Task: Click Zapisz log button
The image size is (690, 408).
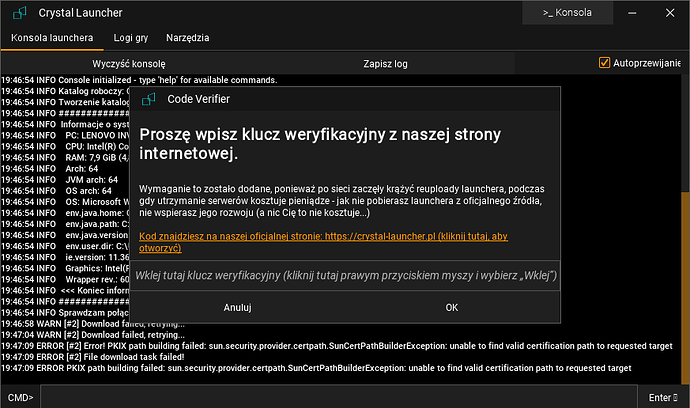Action: click(385, 64)
